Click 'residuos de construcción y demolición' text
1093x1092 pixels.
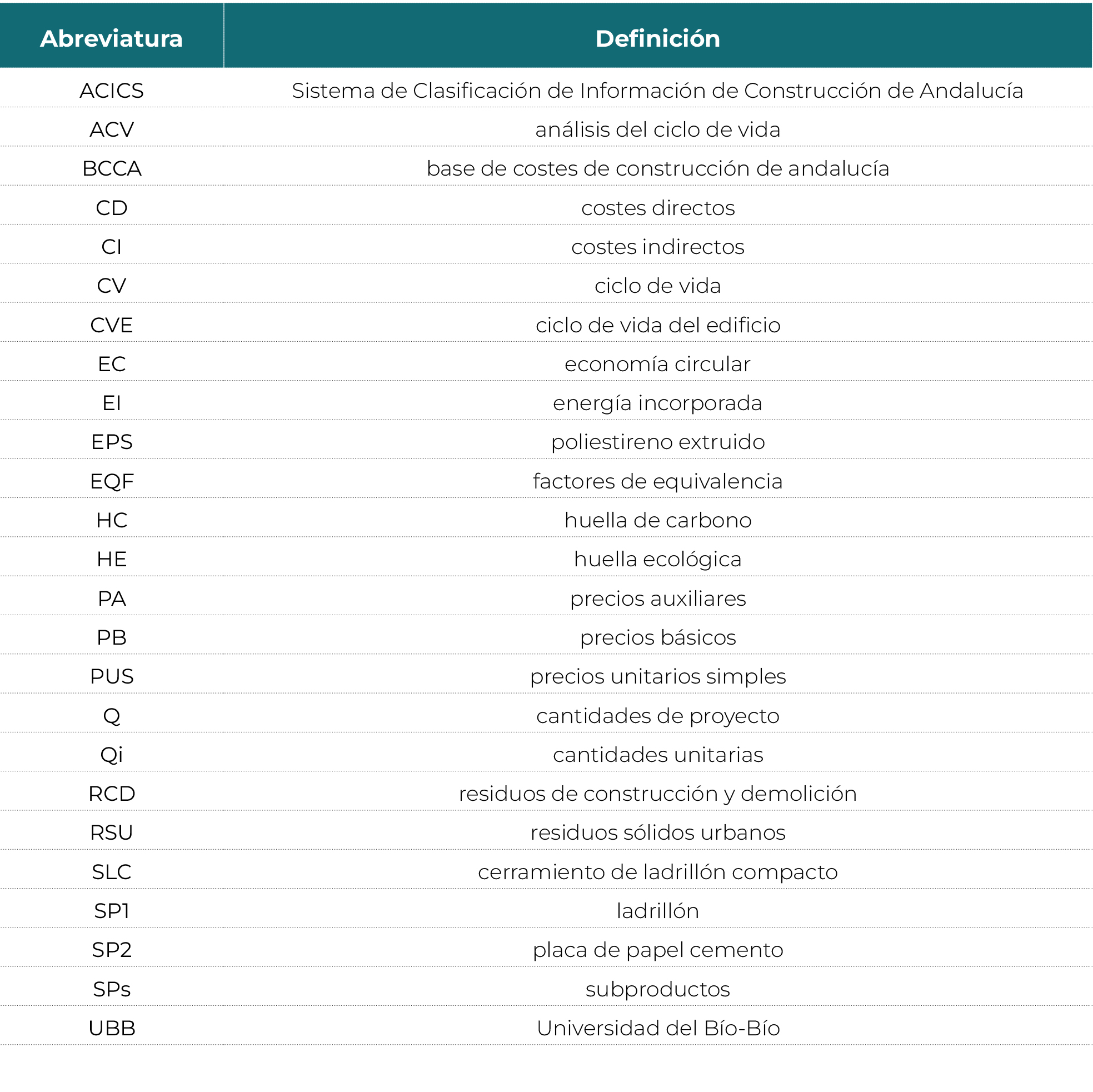(x=657, y=793)
